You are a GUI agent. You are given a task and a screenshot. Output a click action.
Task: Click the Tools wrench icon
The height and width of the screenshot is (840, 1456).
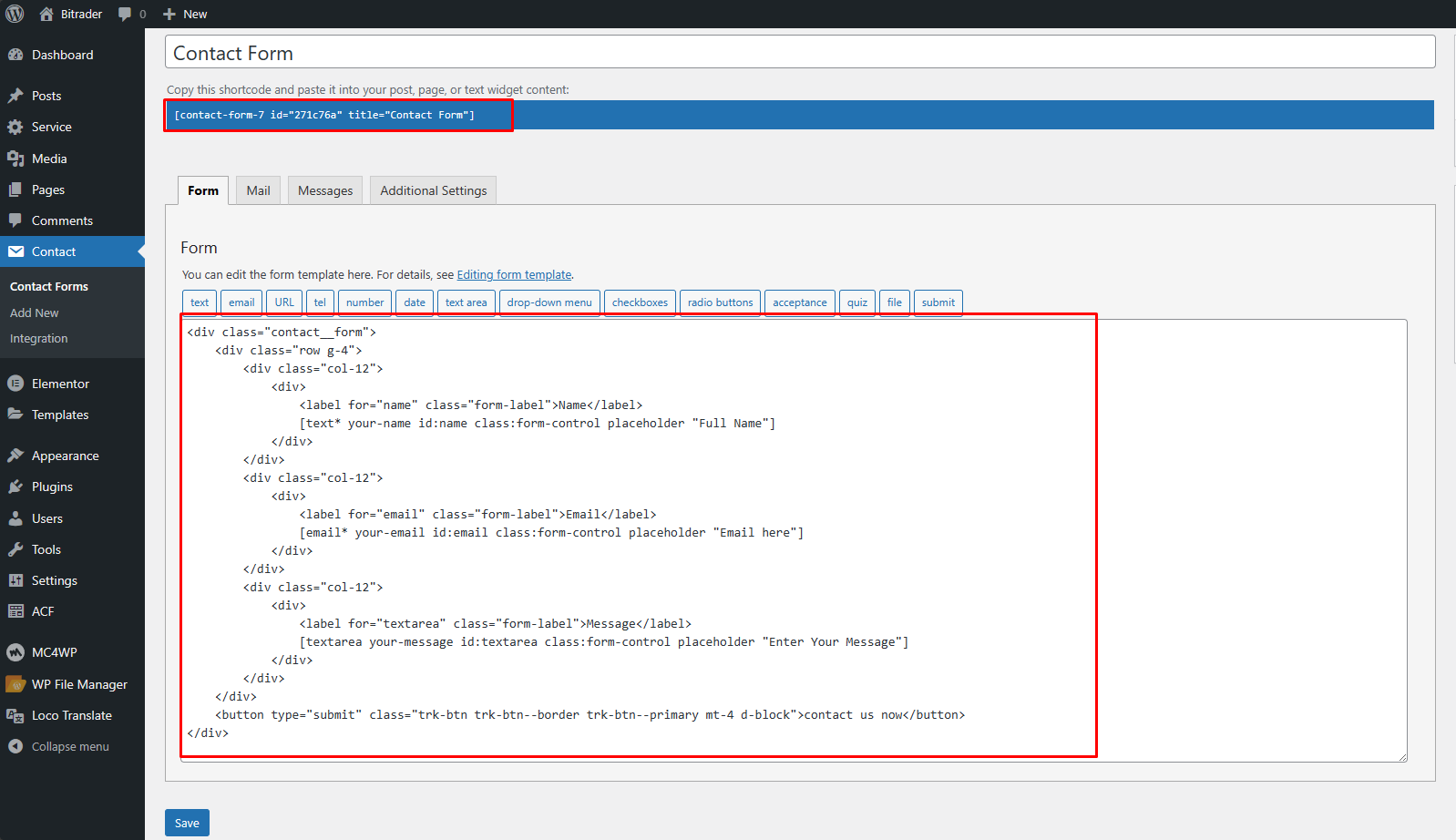[x=15, y=549]
